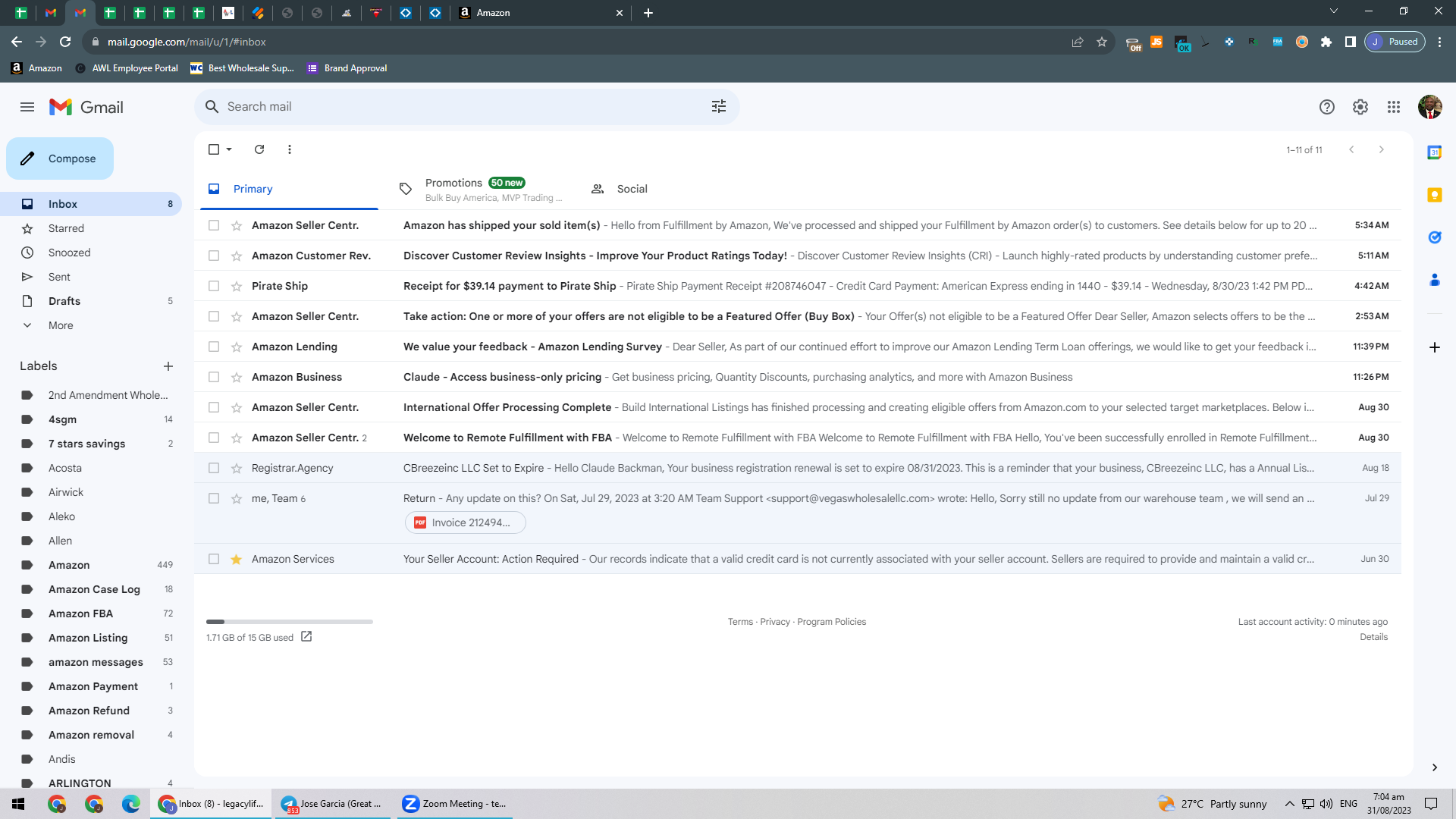Open Chrome three-dot customize menu

click(x=1439, y=42)
